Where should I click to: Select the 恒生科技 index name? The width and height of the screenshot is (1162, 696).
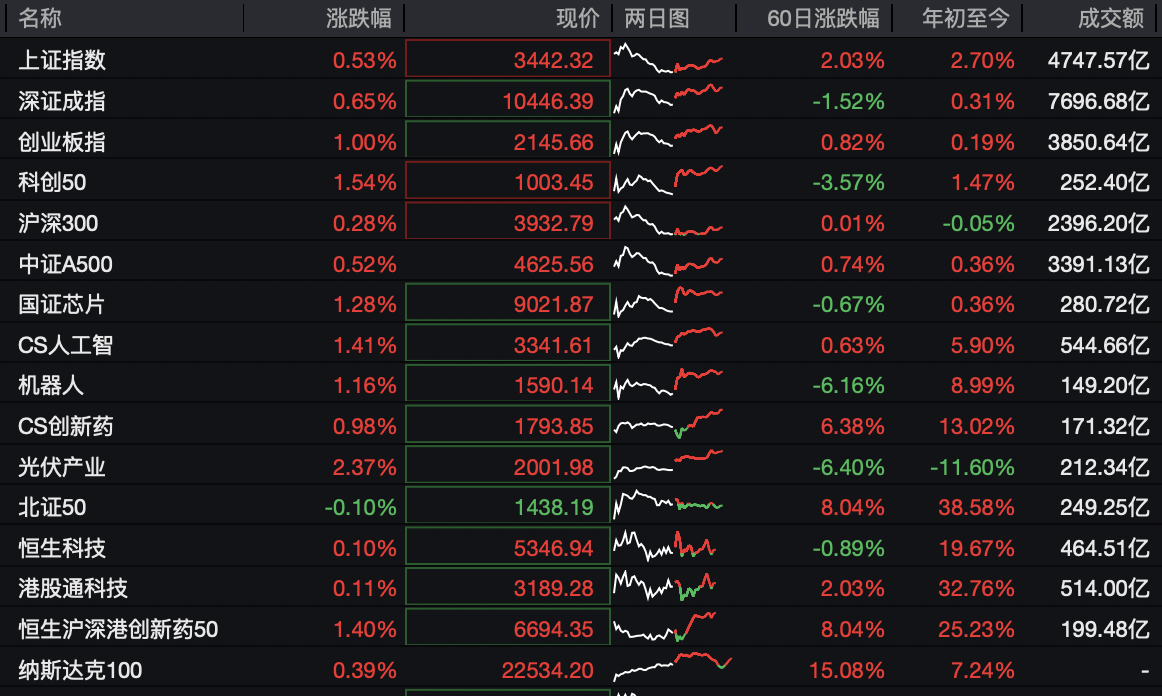(62, 548)
